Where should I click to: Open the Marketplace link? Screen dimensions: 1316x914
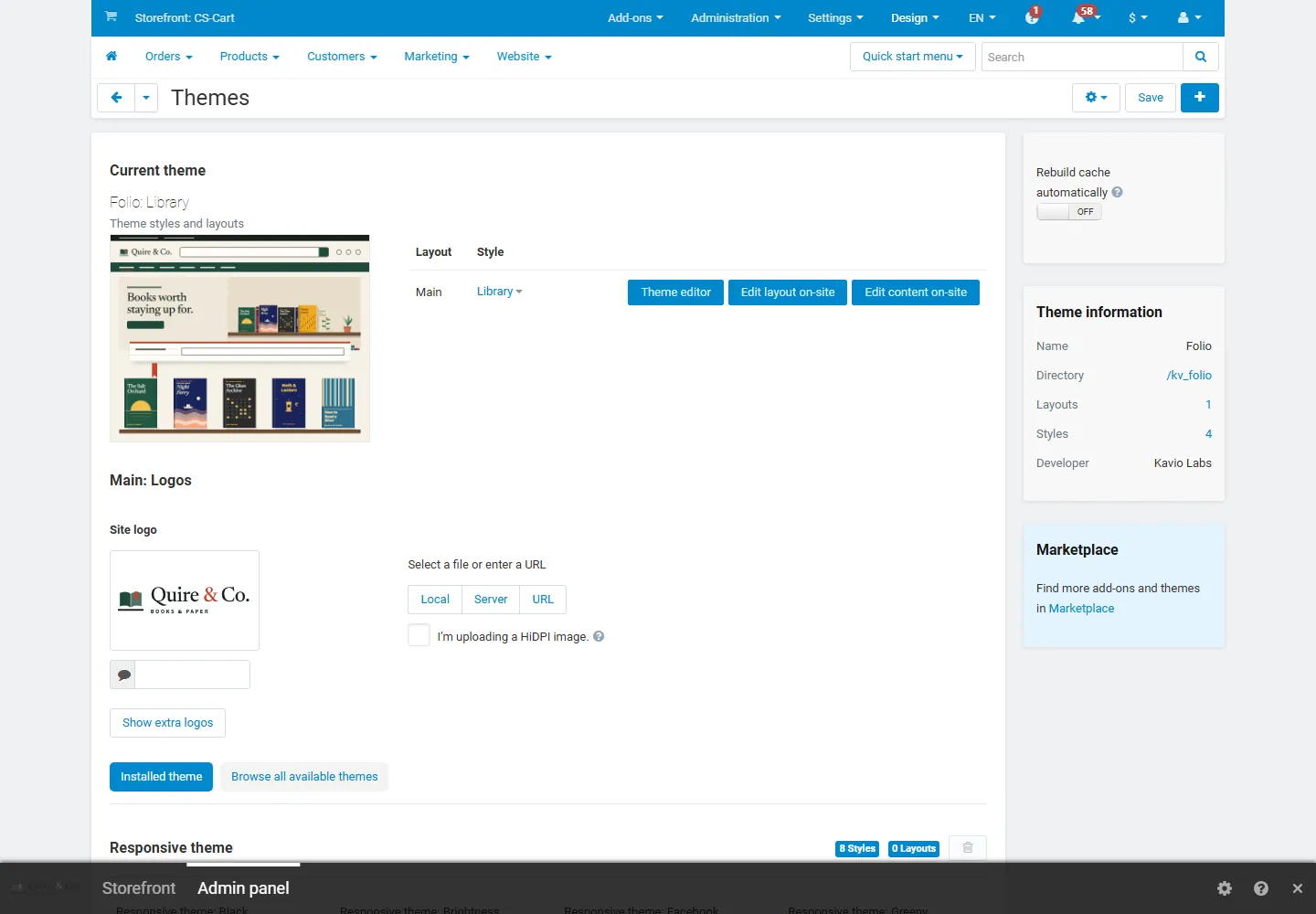[1081, 609]
